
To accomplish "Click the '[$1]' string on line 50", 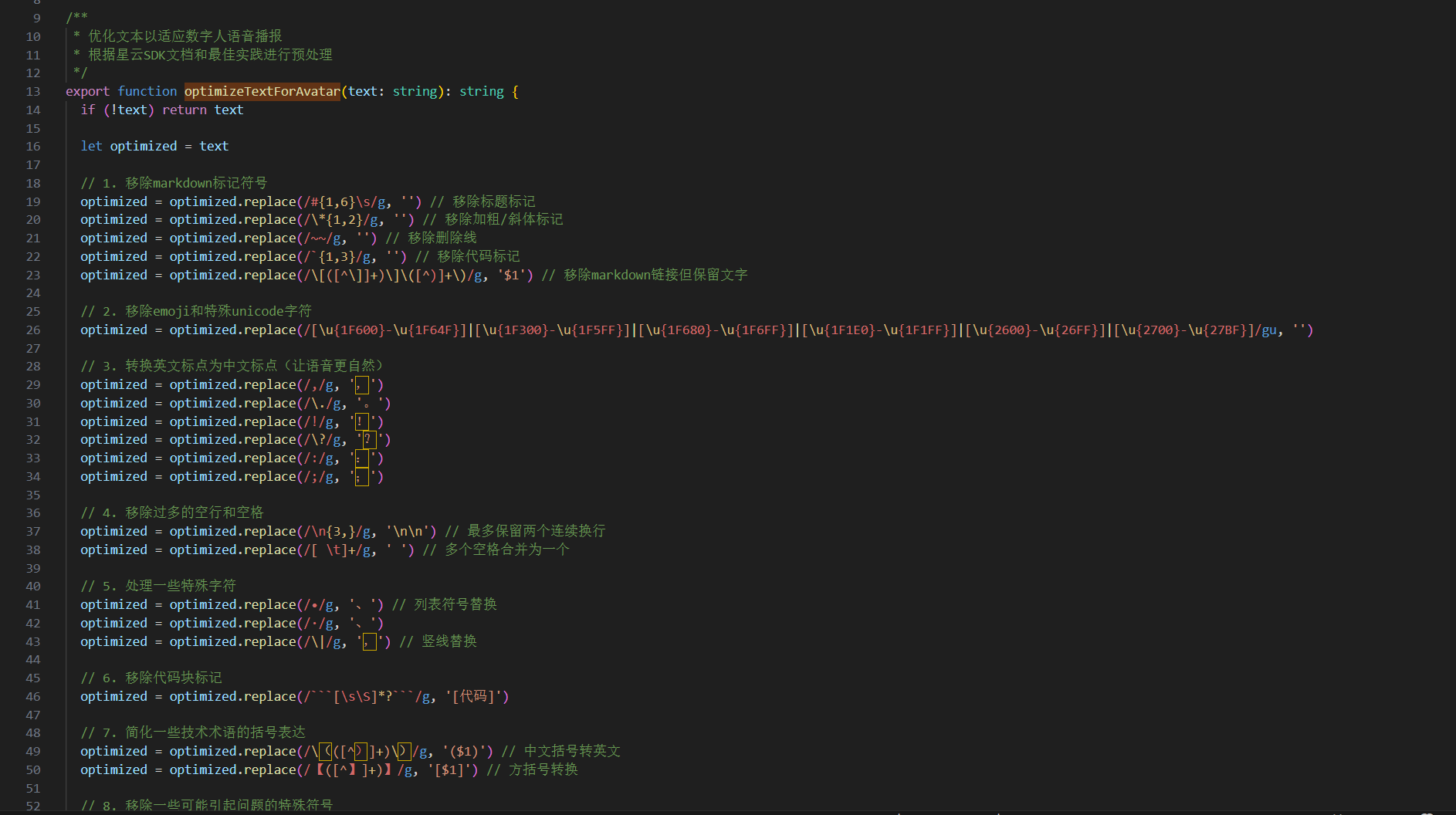I will [449, 769].
